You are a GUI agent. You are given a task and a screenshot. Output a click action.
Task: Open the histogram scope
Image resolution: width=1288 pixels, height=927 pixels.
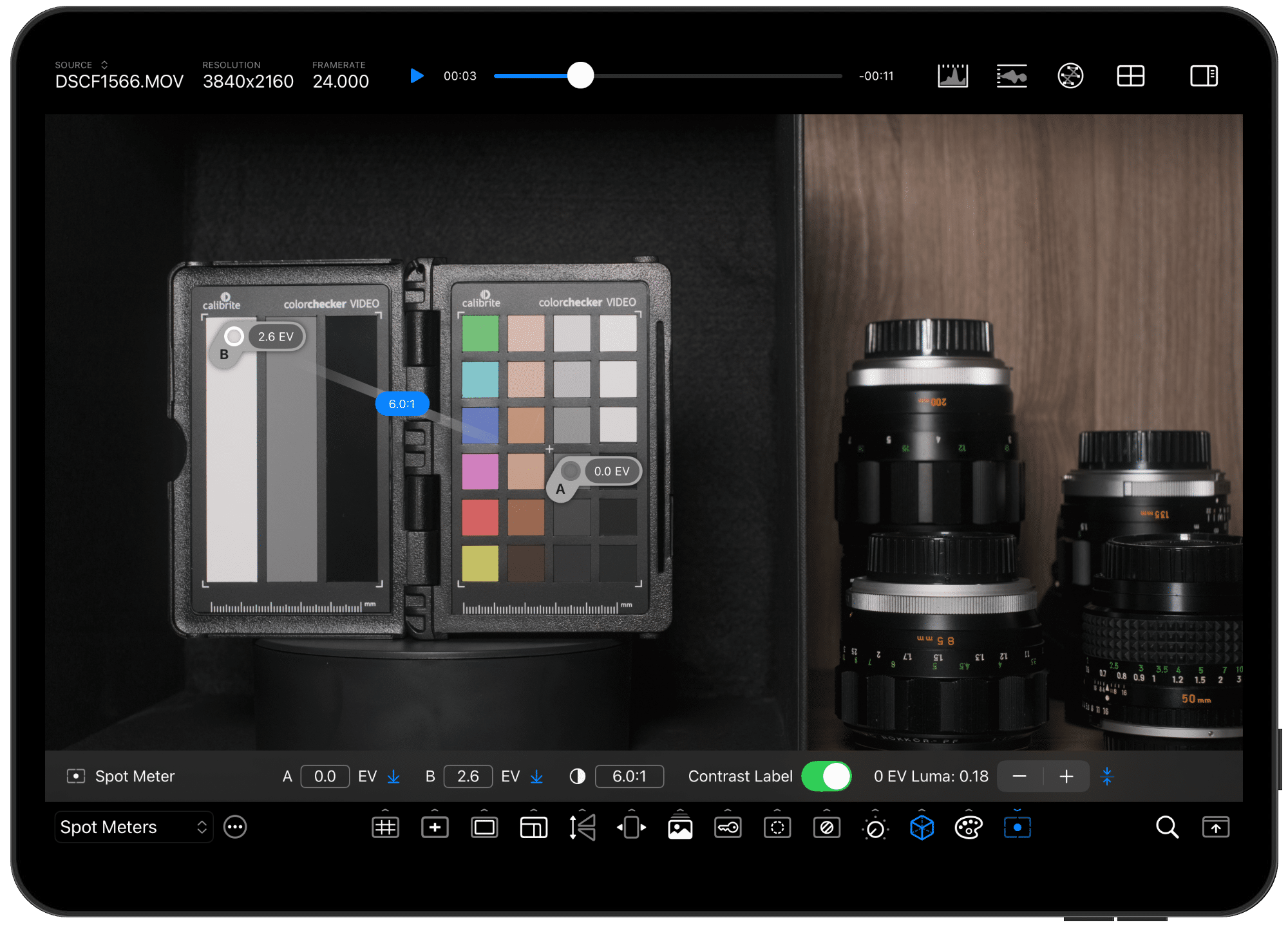[x=952, y=76]
